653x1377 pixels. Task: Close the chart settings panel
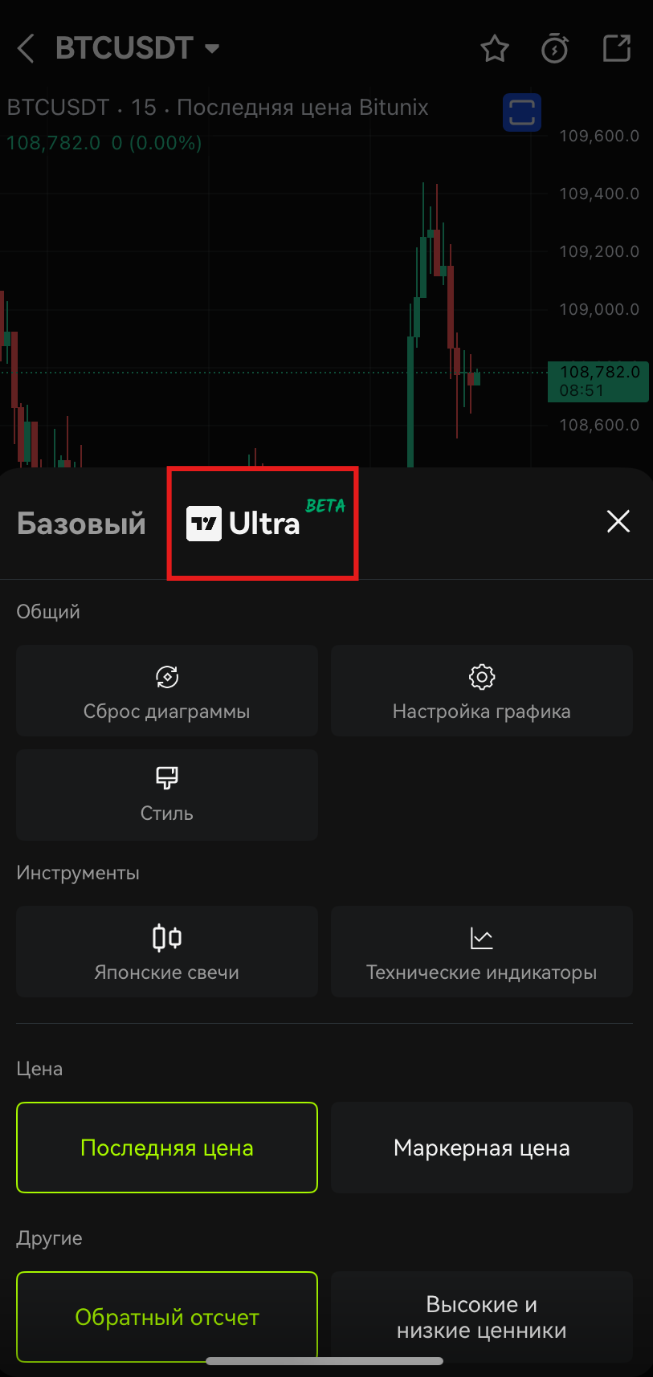619,521
